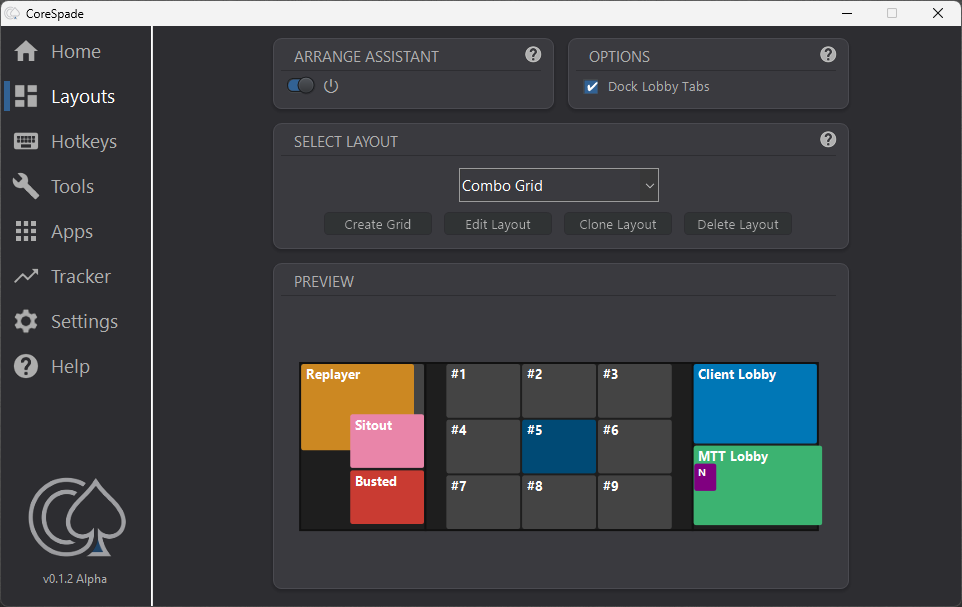Open the Tools section label

coord(72,187)
